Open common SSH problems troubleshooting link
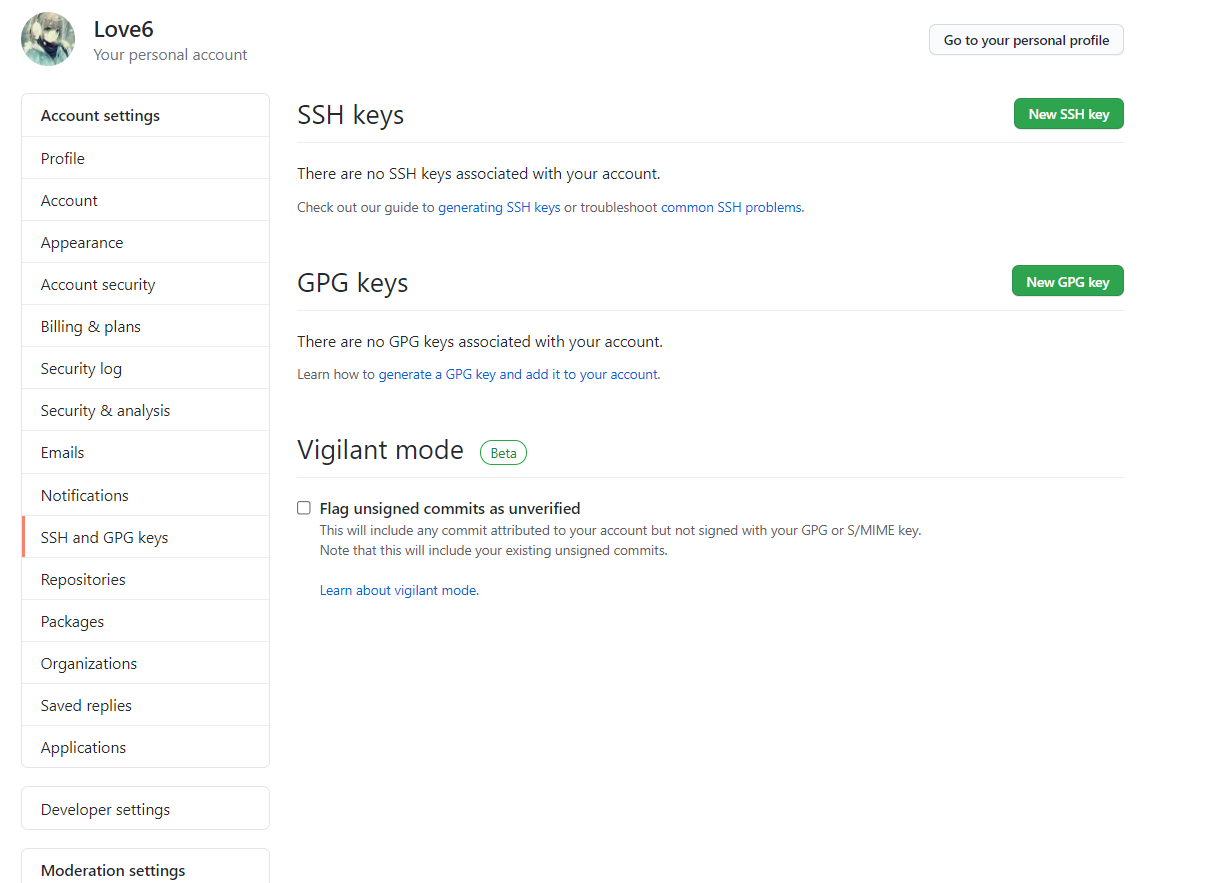1206x883 pixels. pos(731,208)
